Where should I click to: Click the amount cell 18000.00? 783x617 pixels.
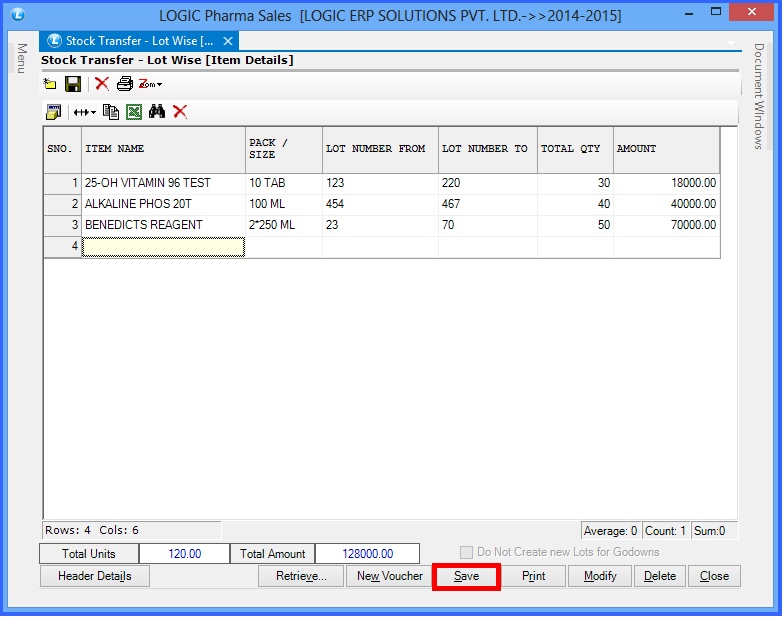(667, 183)
